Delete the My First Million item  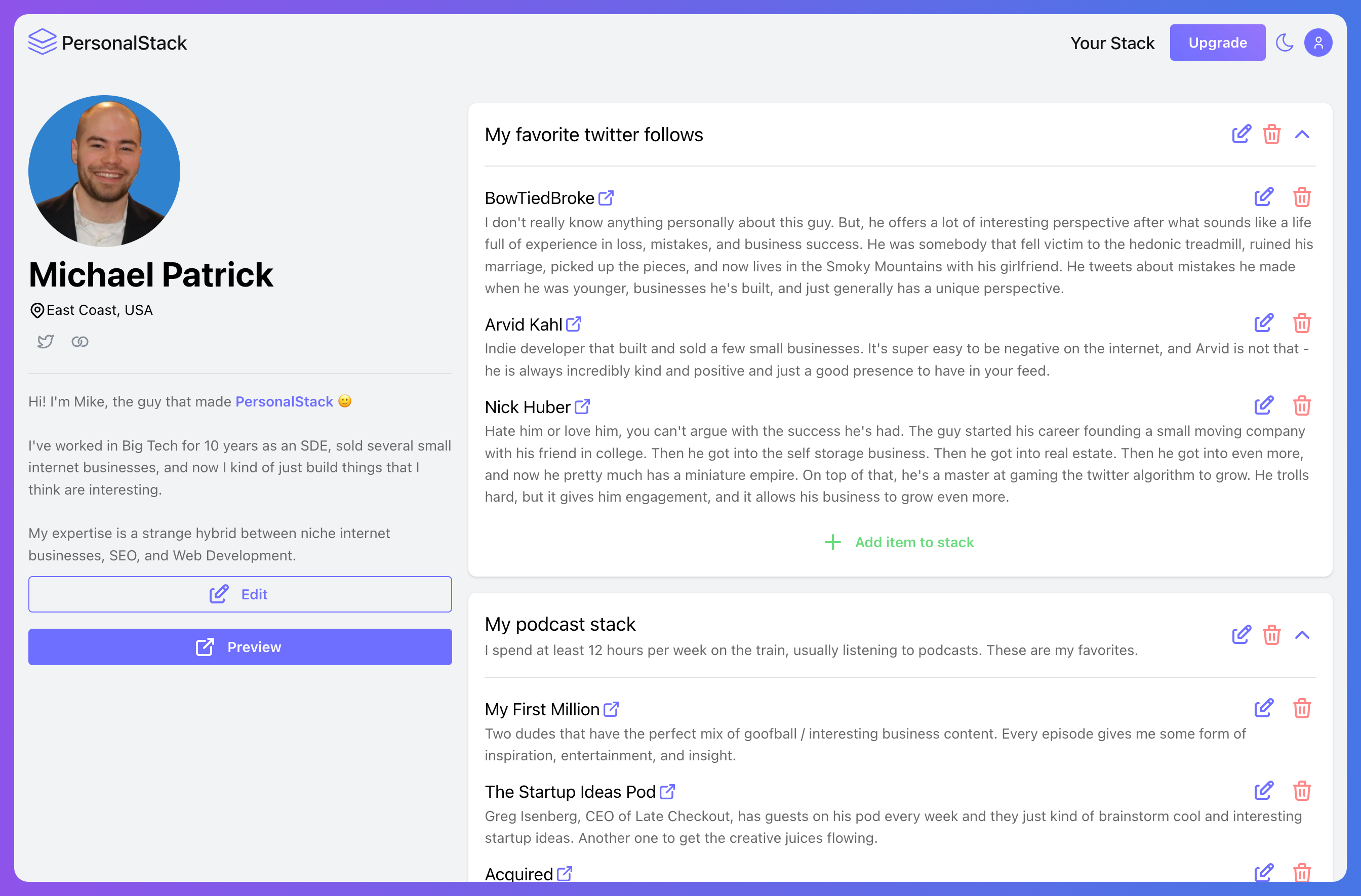(1302, 708)
